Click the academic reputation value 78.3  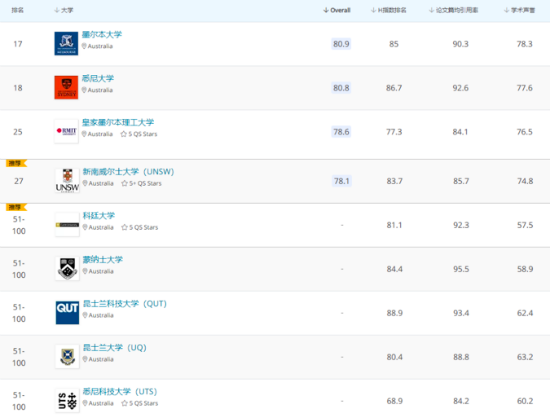coord(524,44)
